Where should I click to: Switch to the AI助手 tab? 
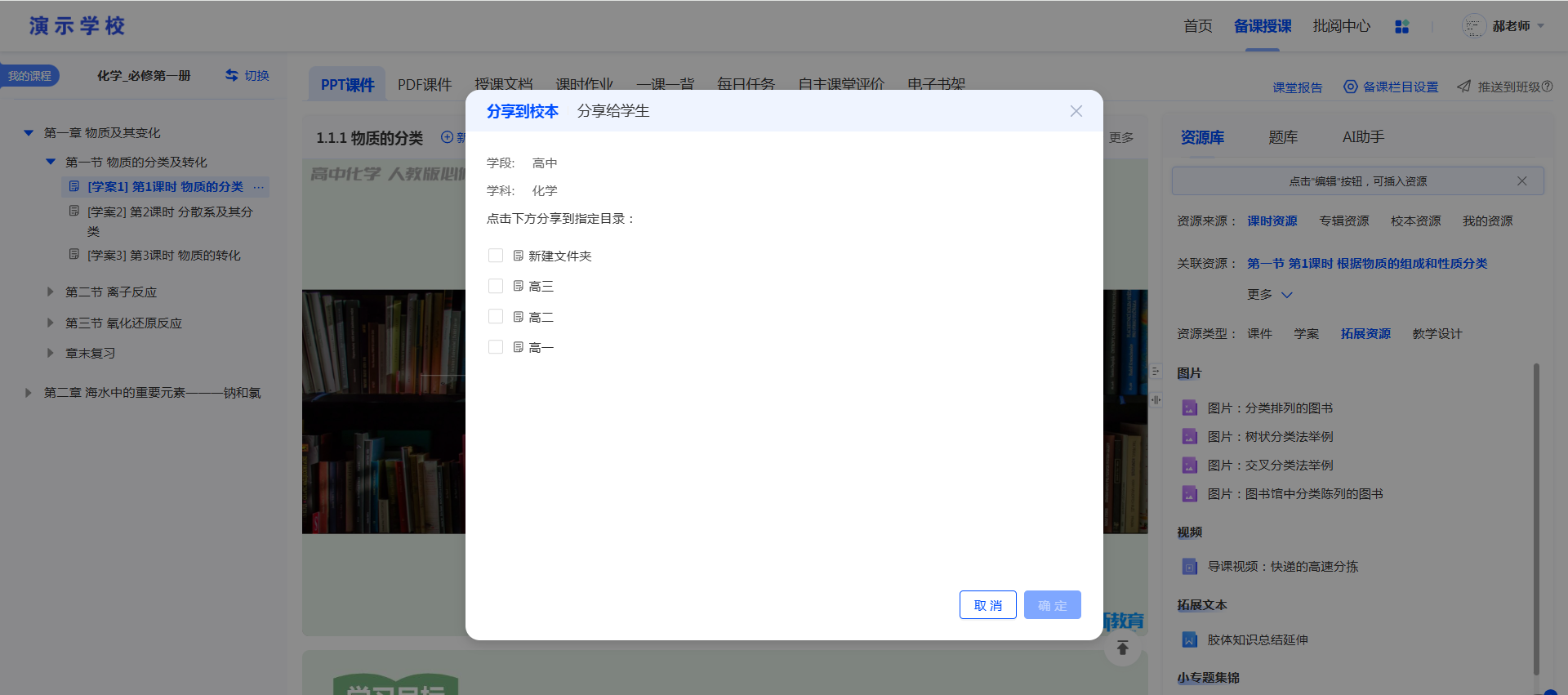(x=1363, y=137)
